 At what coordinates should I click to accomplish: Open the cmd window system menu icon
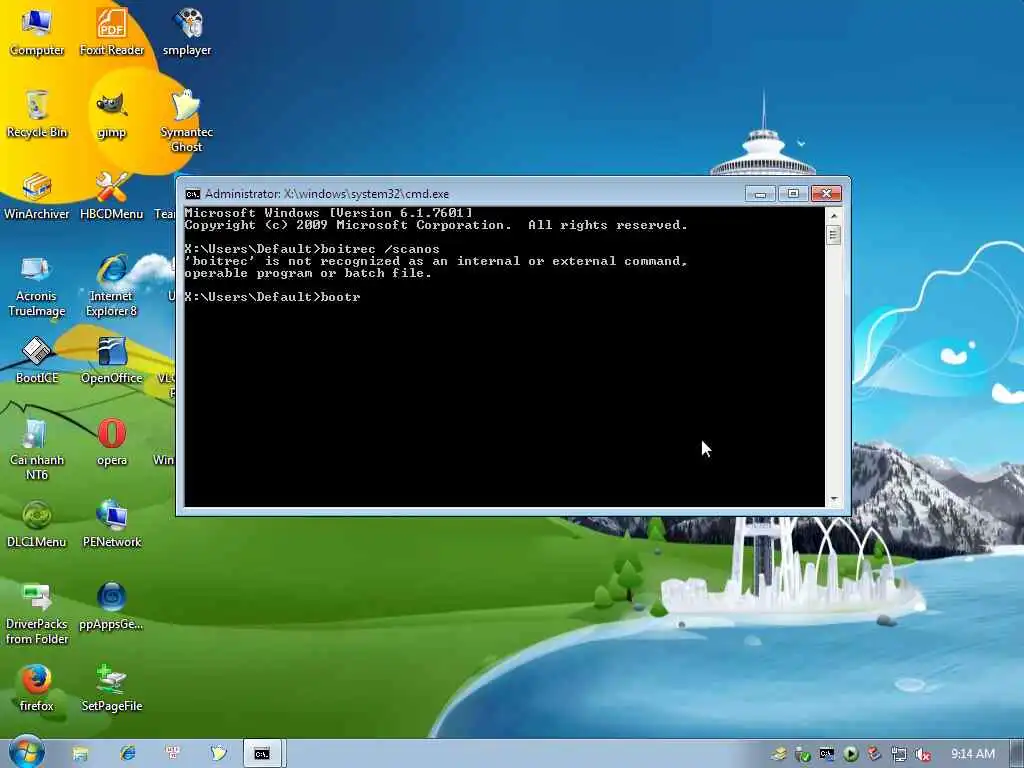click(x=193, y=194)
